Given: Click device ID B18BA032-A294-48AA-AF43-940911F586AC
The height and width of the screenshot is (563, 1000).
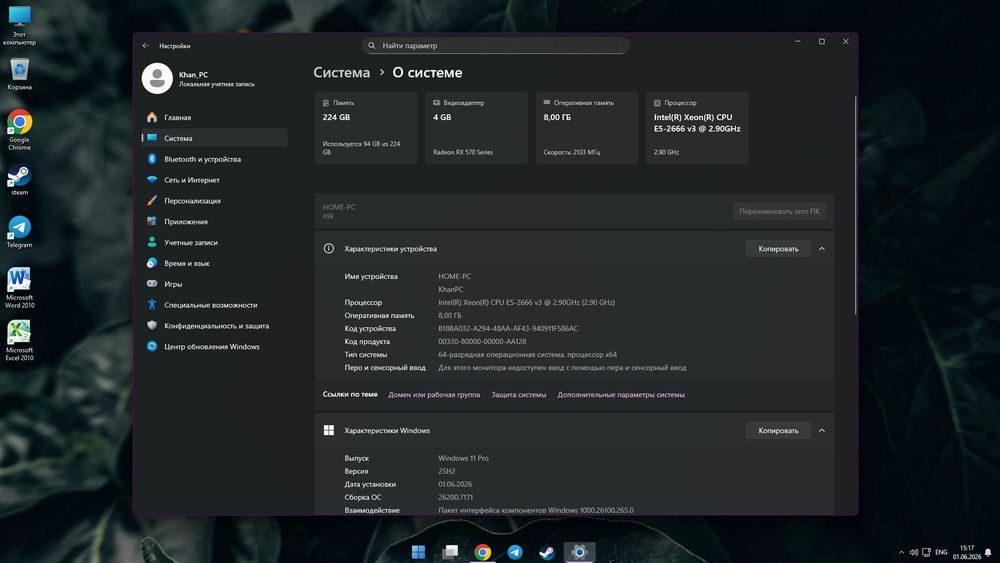Looking at the screenshot, I should (x=508, y=328).
